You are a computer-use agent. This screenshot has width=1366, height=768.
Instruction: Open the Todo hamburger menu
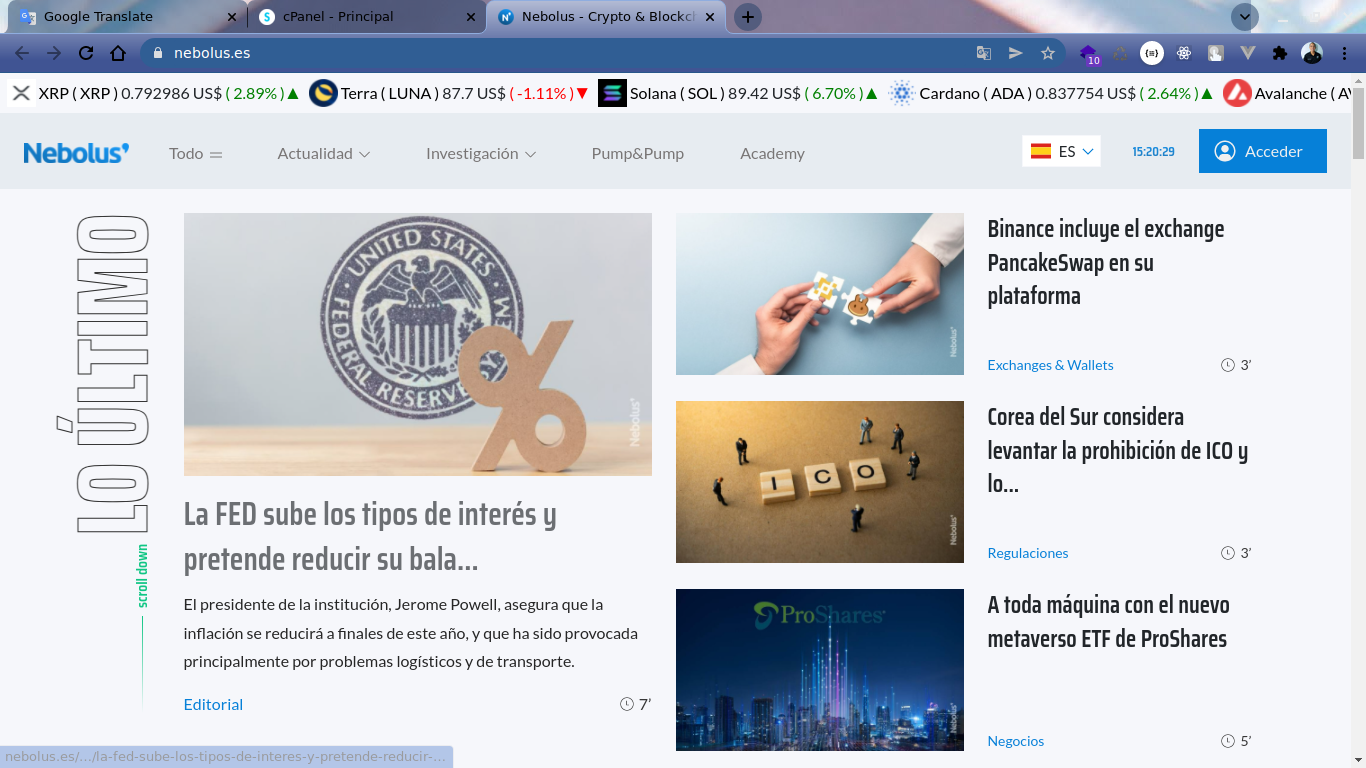click(195, 153)
